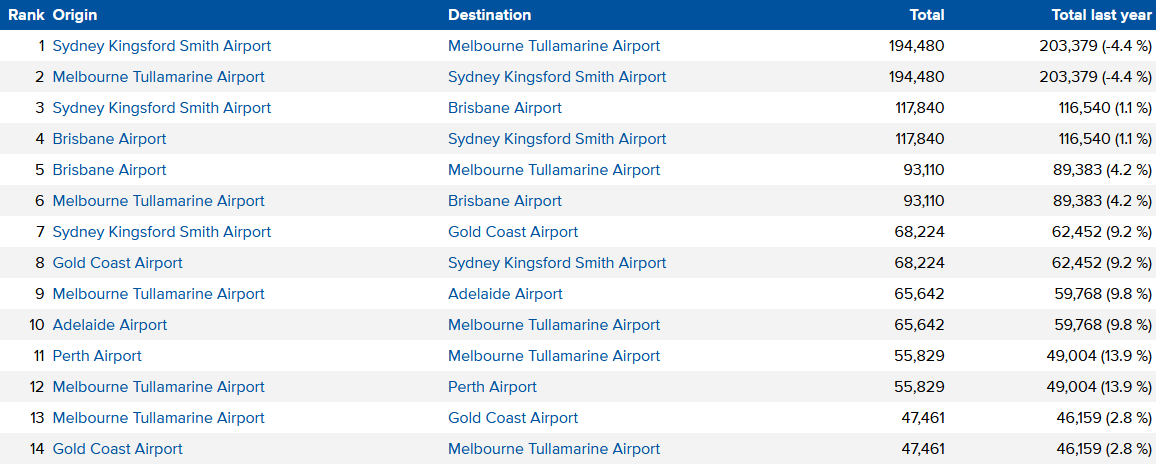The height and width of the screenshot is (466, 1158).
Task: Click the Destination column header
Action: pyautogui.click(x=490, y=15)
